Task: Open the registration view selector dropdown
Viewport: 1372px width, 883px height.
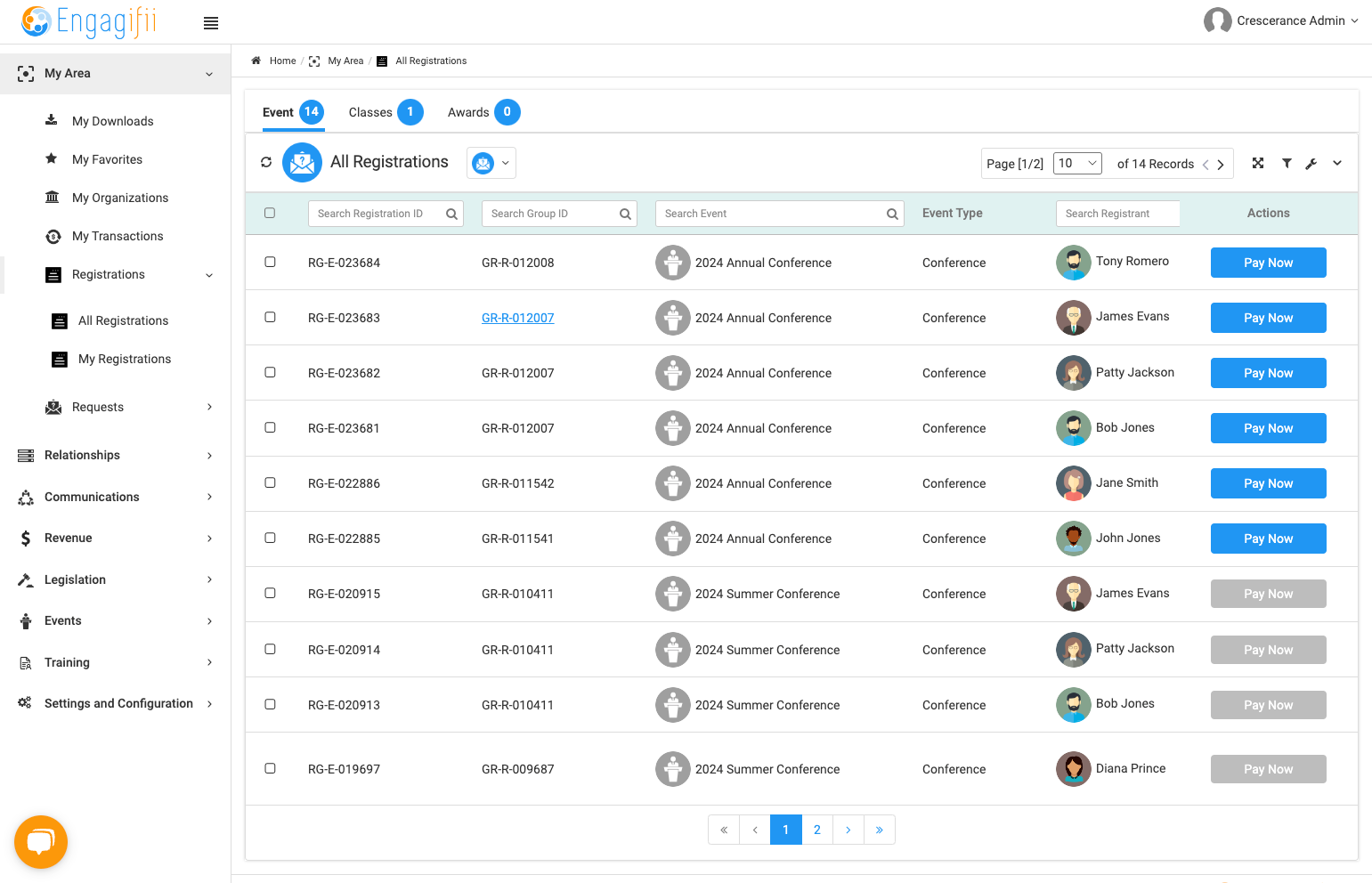Action: click(x=491, y=163)
